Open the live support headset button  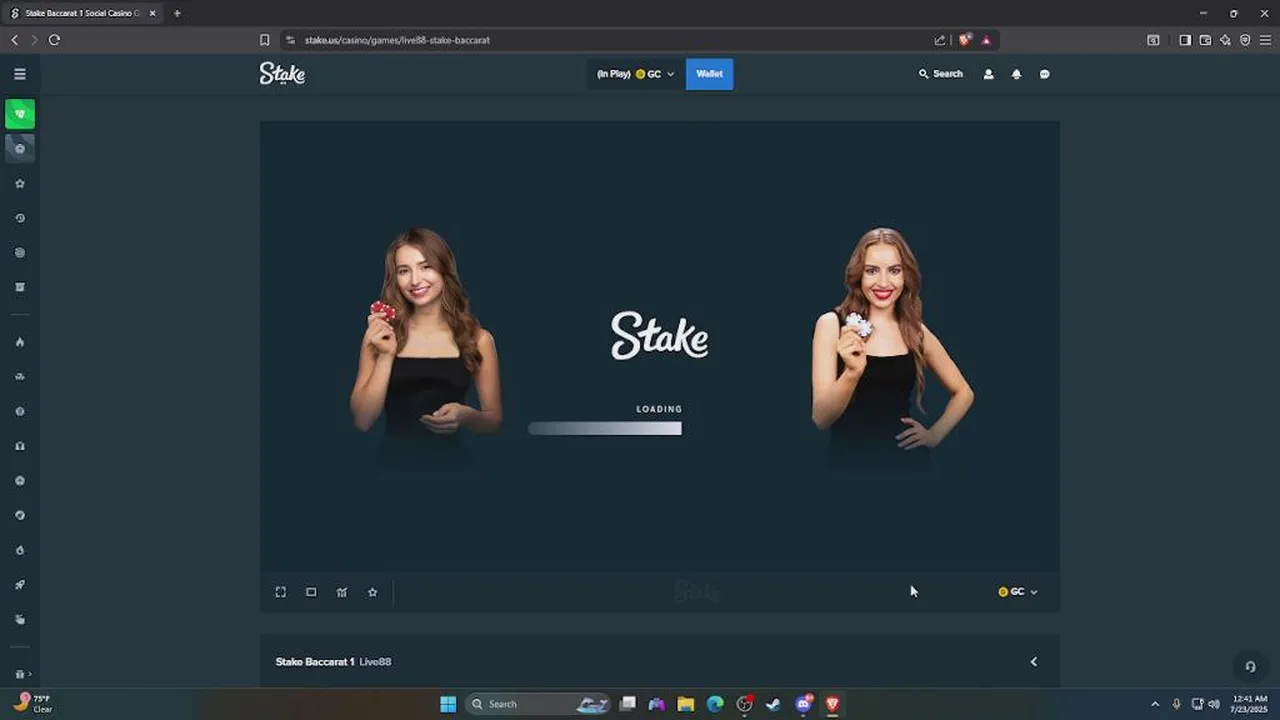(1249, 667)
